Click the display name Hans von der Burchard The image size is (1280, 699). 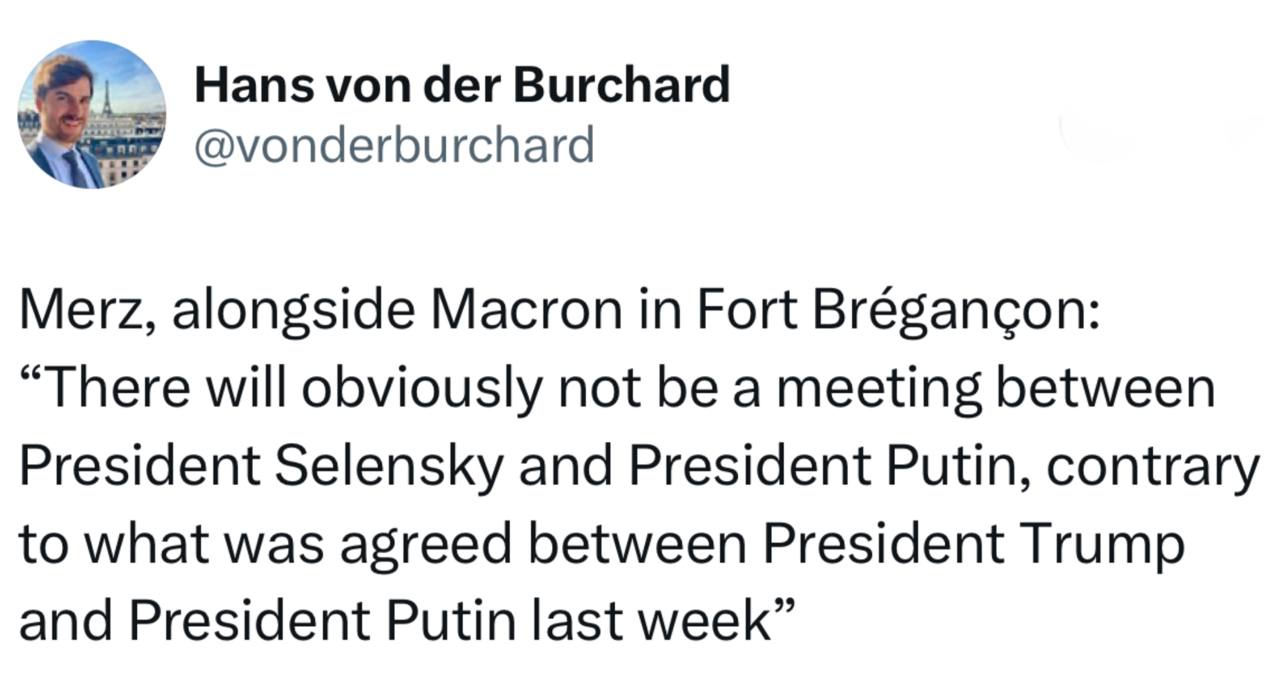tap(462, 85)
